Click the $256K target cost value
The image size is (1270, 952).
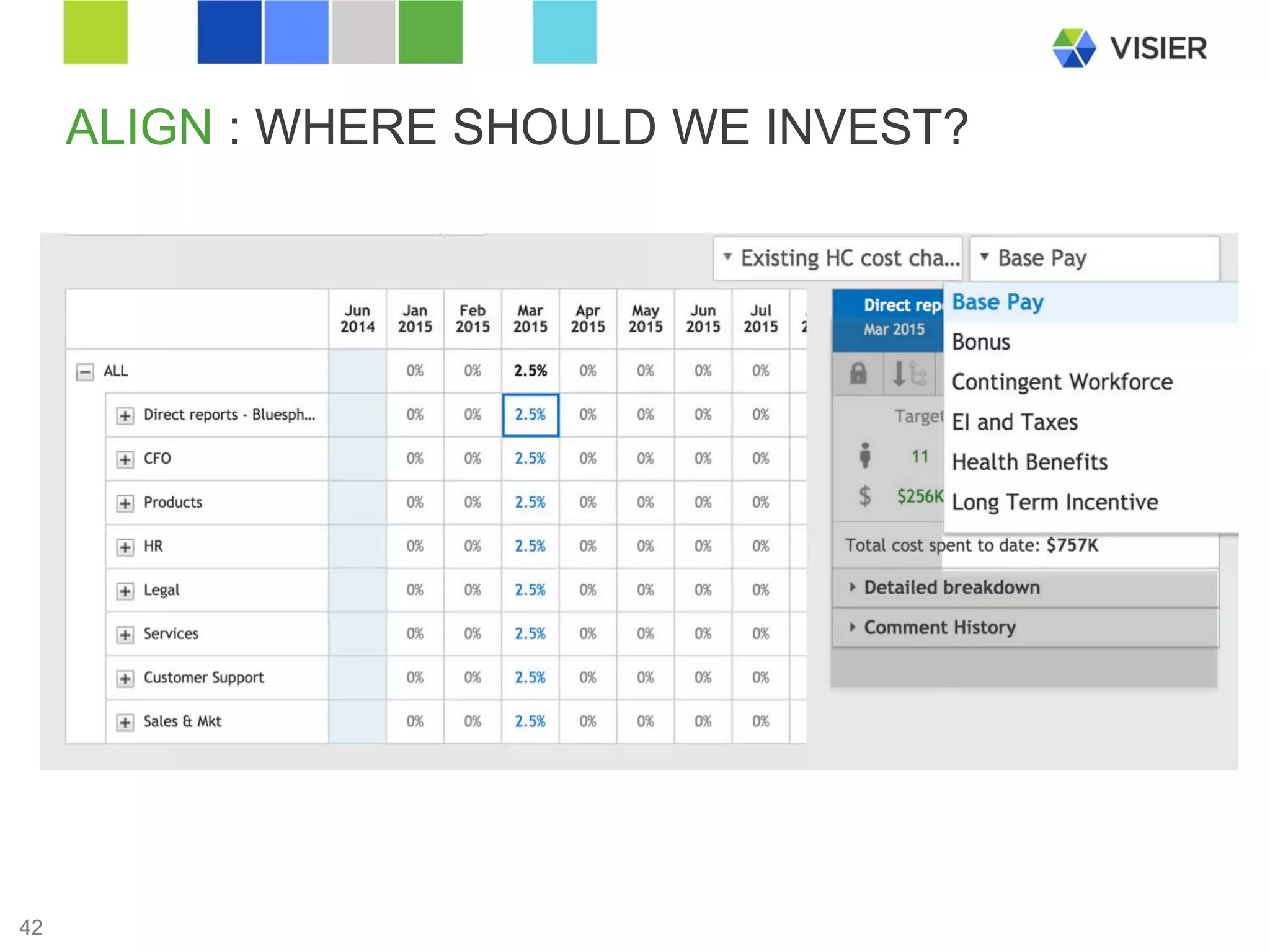(x=920, y=496)
